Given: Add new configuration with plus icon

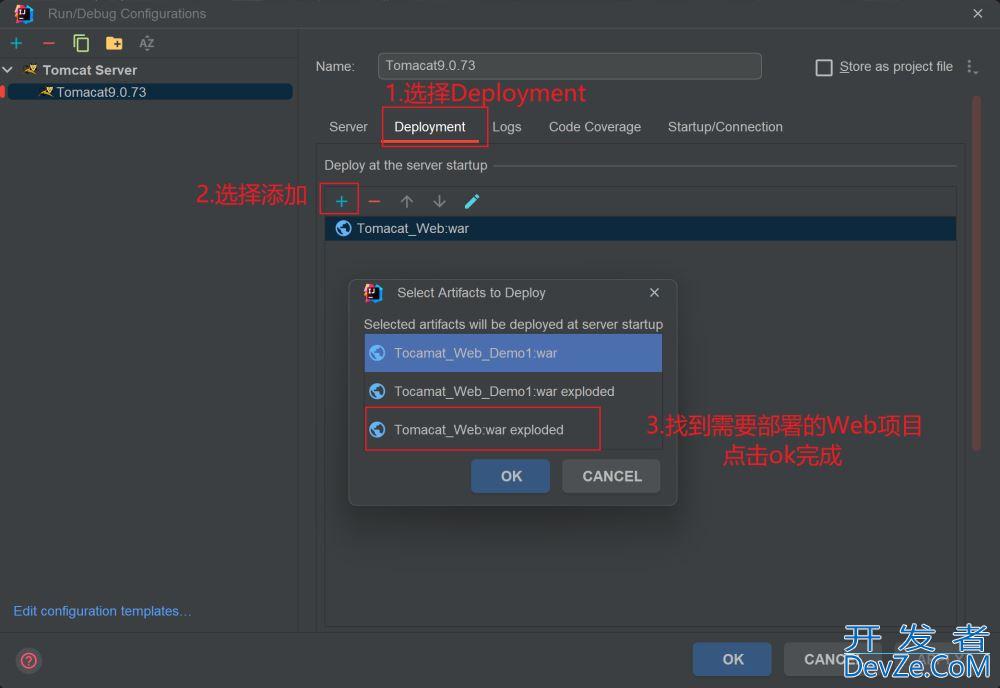Looking at the screenshot, I should [17, 43].
